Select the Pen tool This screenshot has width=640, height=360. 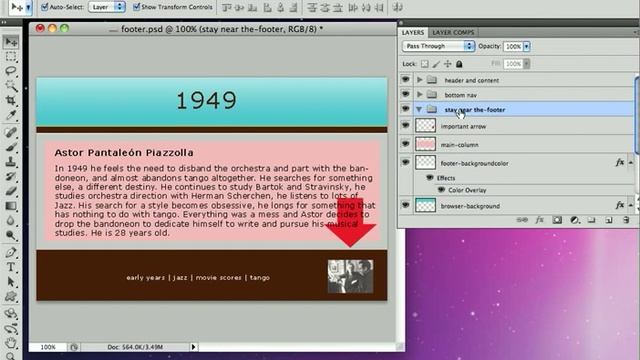click(x=11, y=252)
